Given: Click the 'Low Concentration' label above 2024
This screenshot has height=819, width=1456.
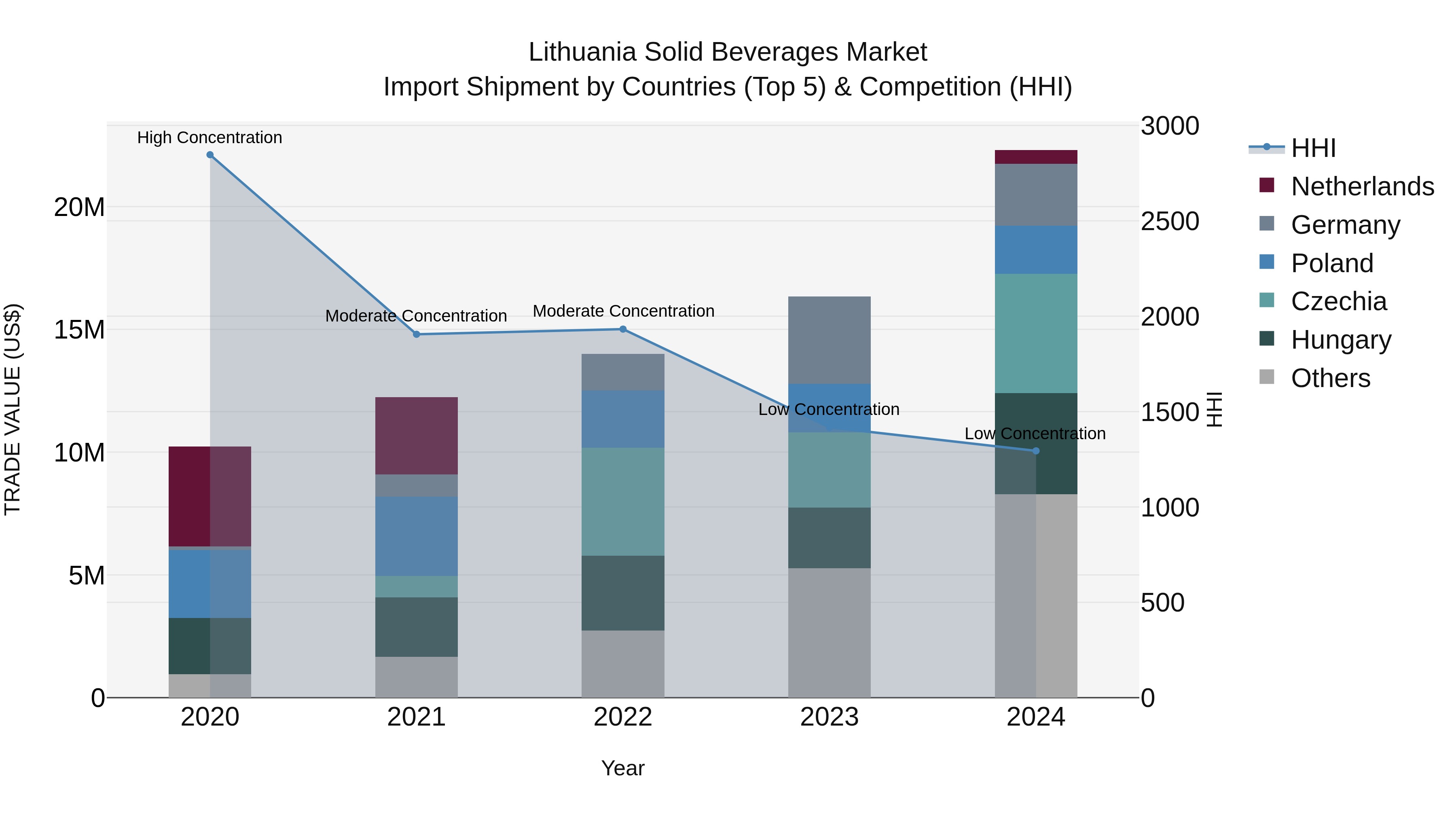Looking at the screenshot, I should 1035,434.
